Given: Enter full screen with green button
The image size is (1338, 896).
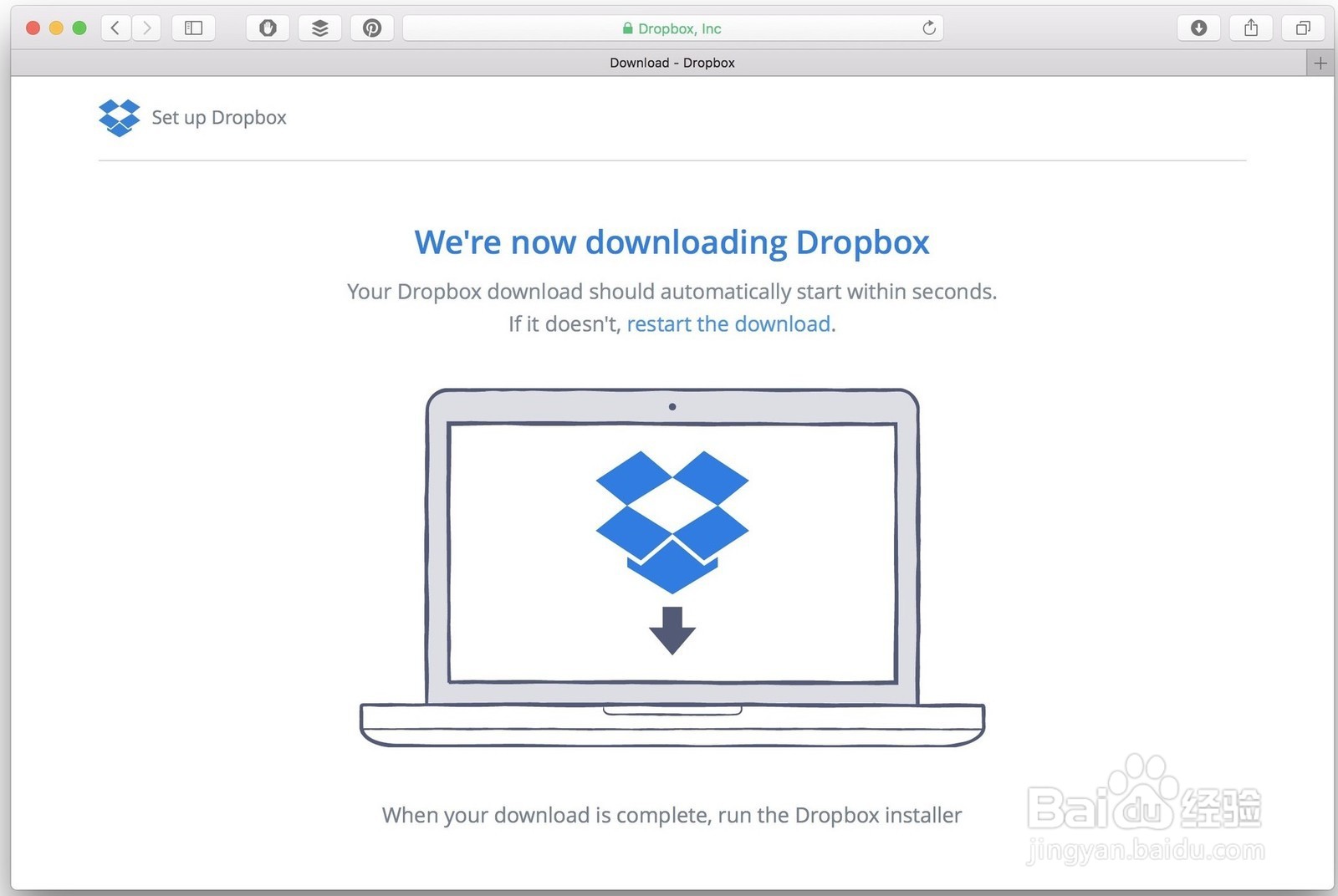Looking at the screenshot, I should (x=79, y=28).
